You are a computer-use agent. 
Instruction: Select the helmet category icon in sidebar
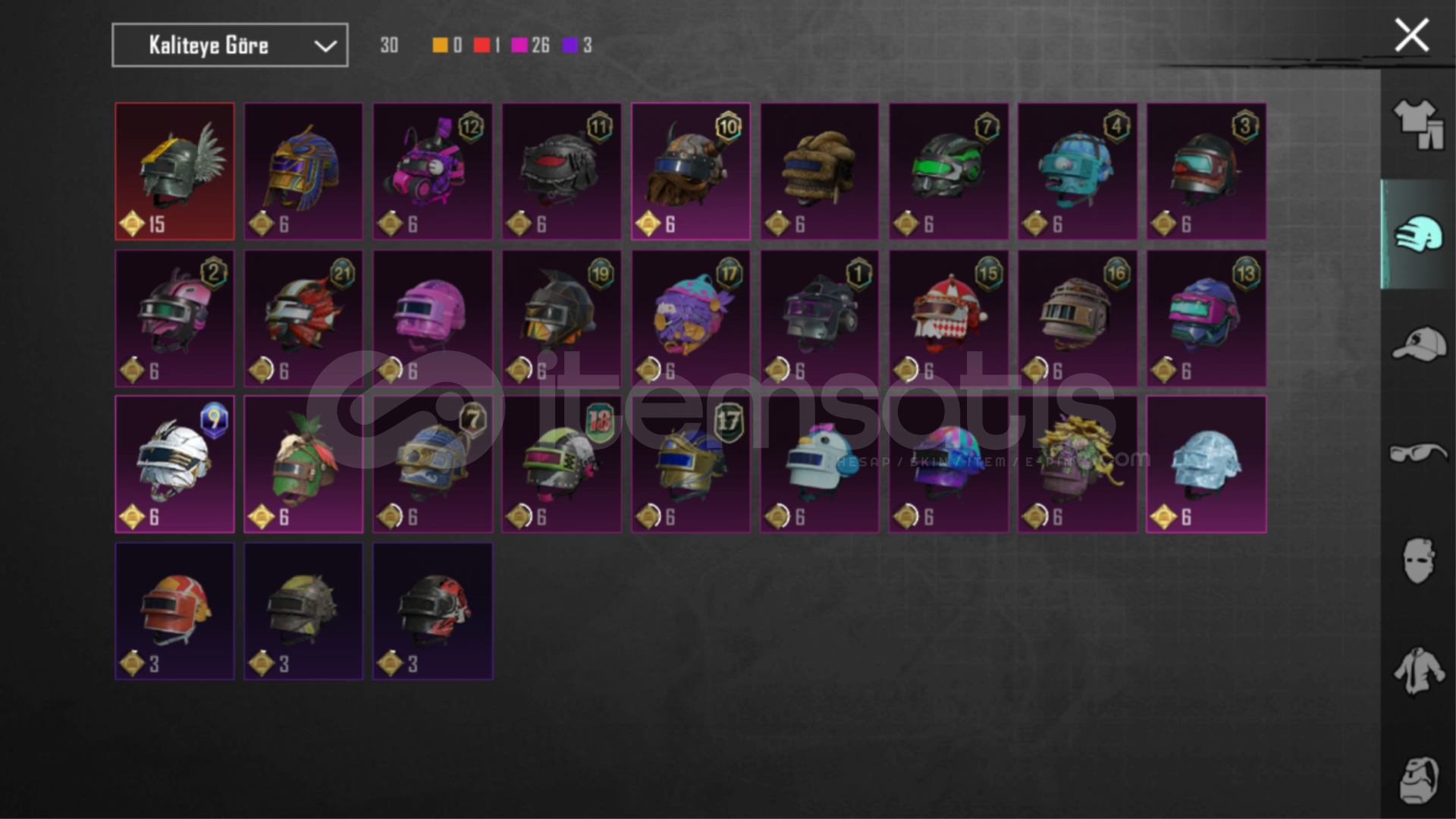1418,234
